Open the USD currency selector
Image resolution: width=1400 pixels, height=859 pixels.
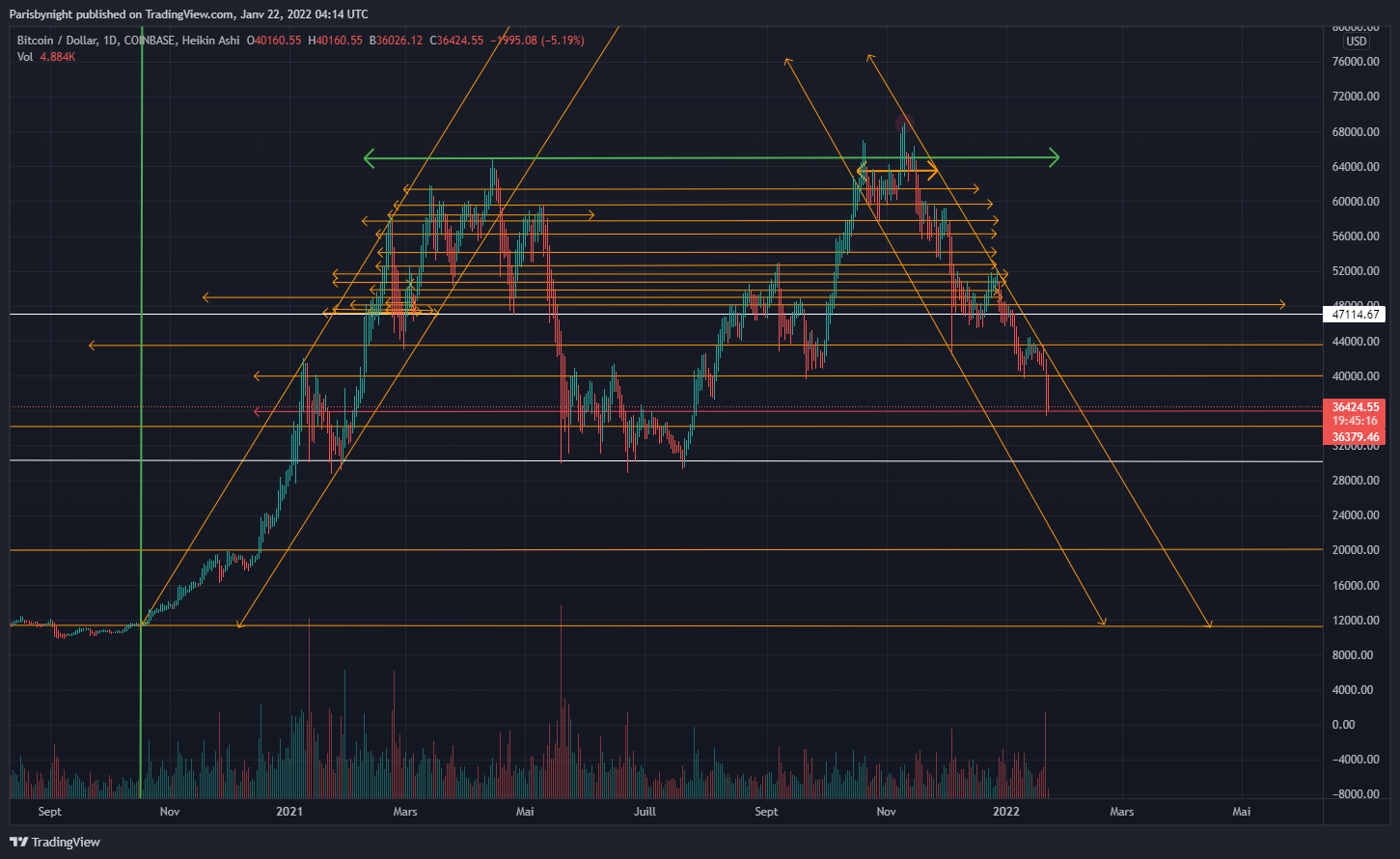pyautogui.click(x=1357, y=42)
